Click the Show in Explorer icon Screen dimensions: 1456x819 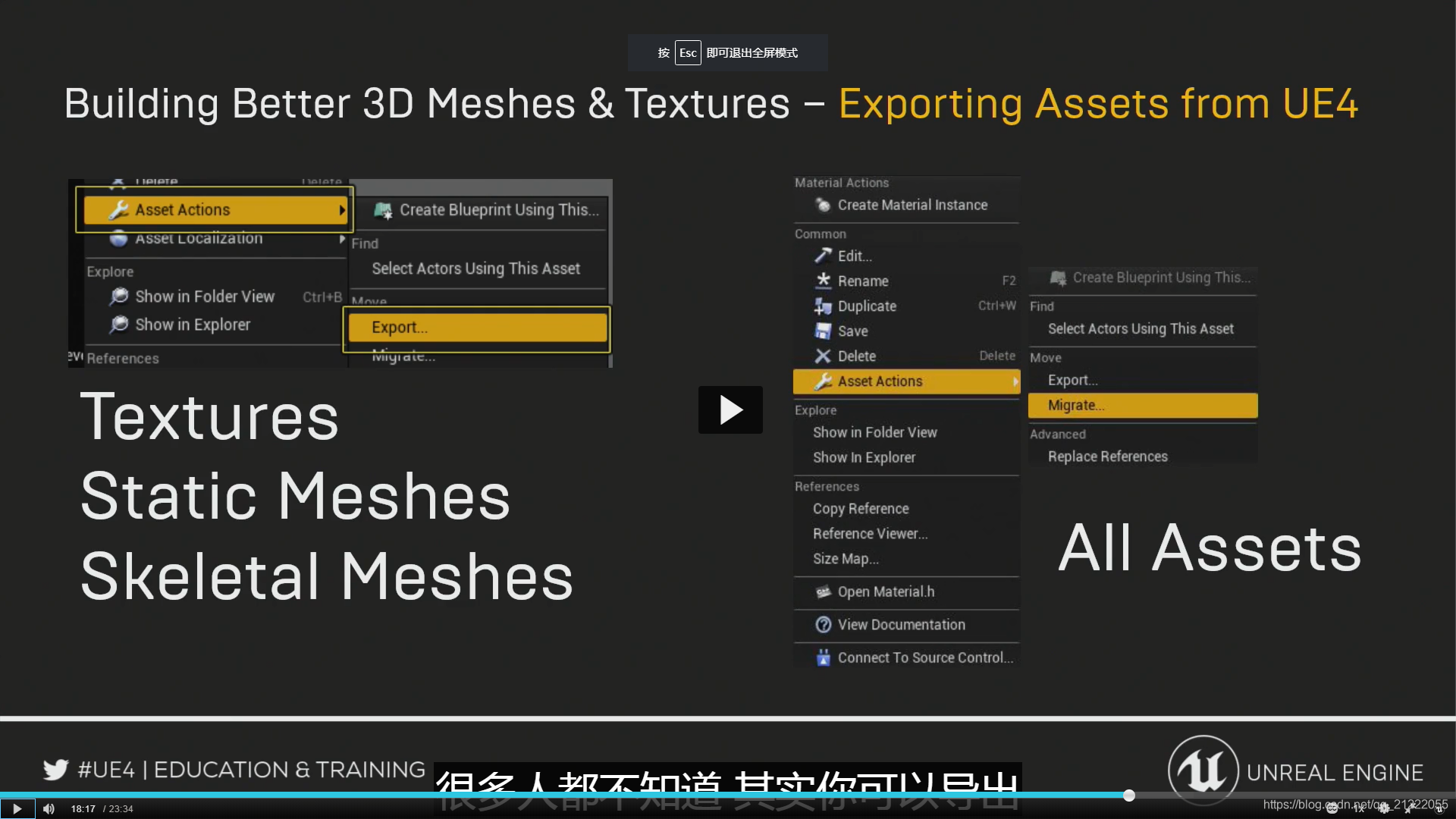[x=119, y=323]
